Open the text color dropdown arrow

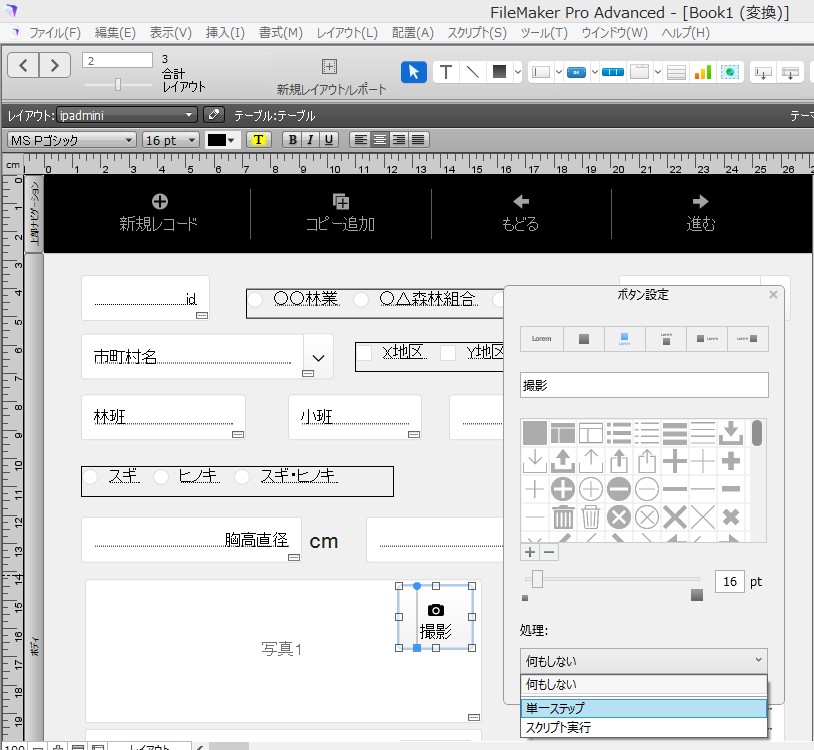231,140
